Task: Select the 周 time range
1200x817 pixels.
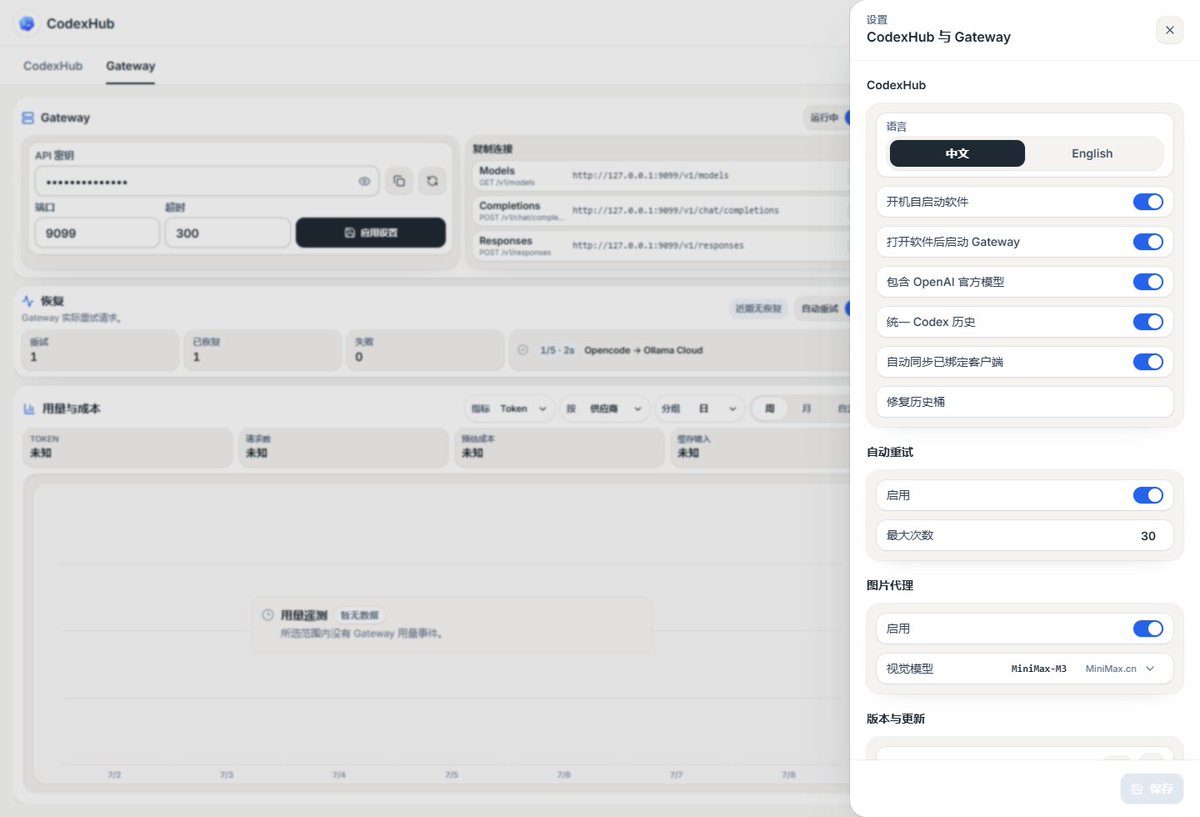Action: tap(770, 409)
